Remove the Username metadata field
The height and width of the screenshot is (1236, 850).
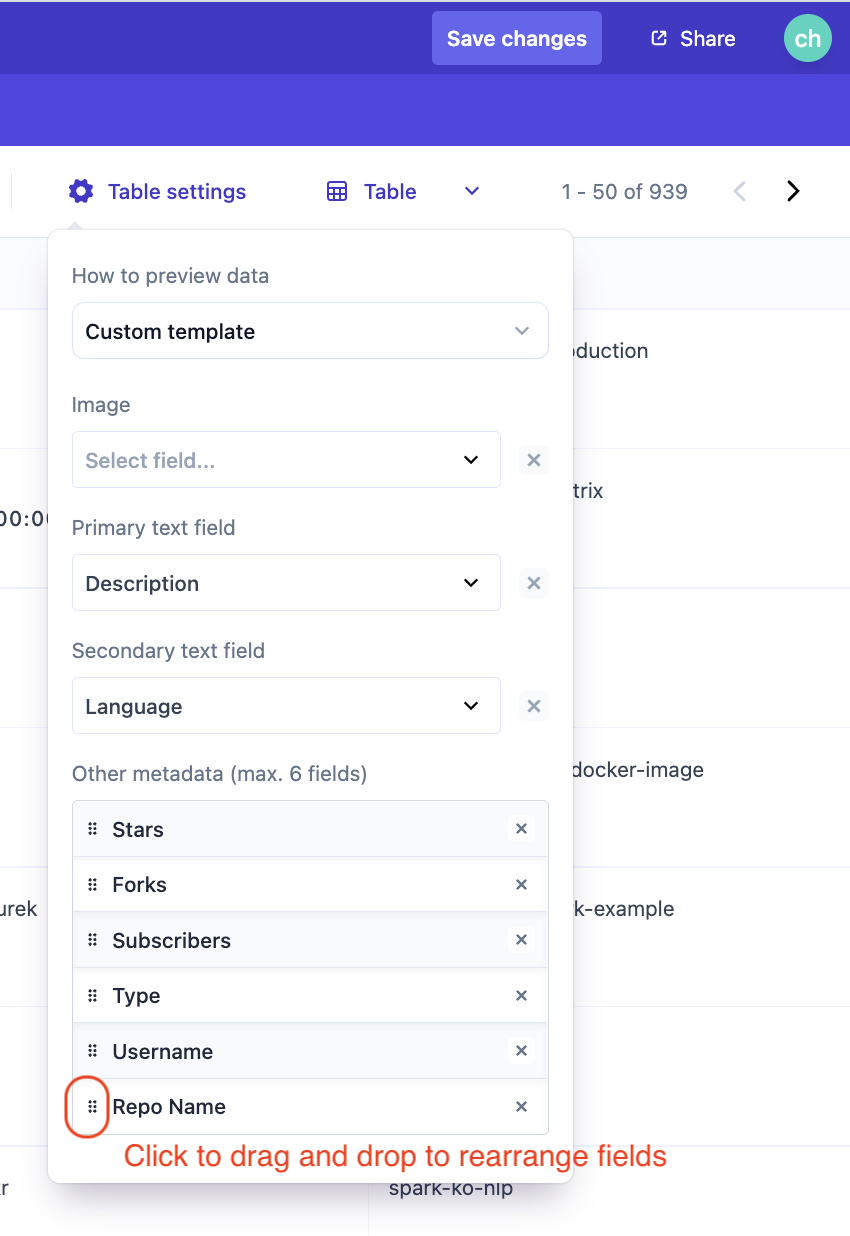(x=521, y=1051)
